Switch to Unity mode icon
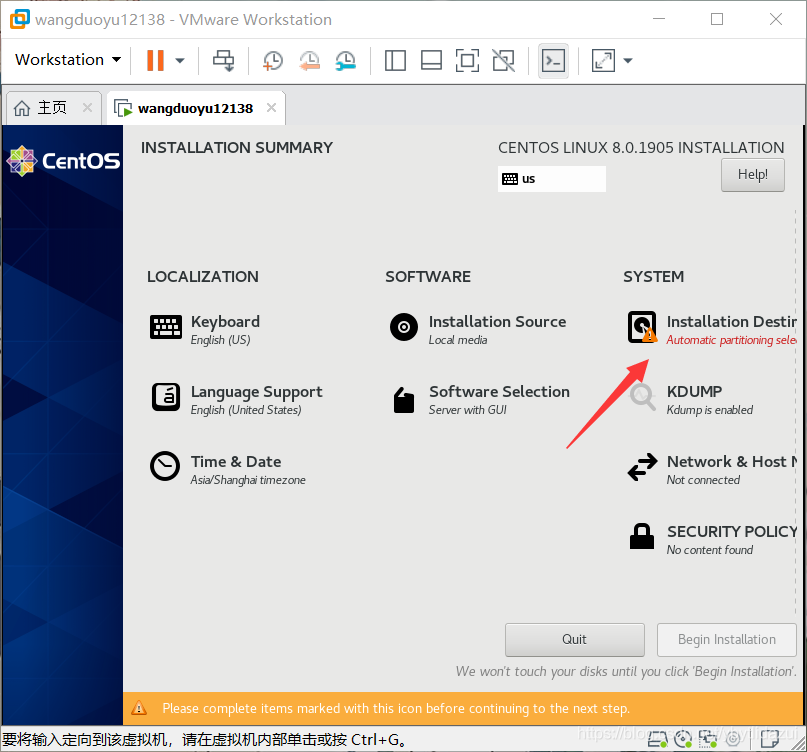The width and height of the screenshot is (807, 752). point(503,60)
